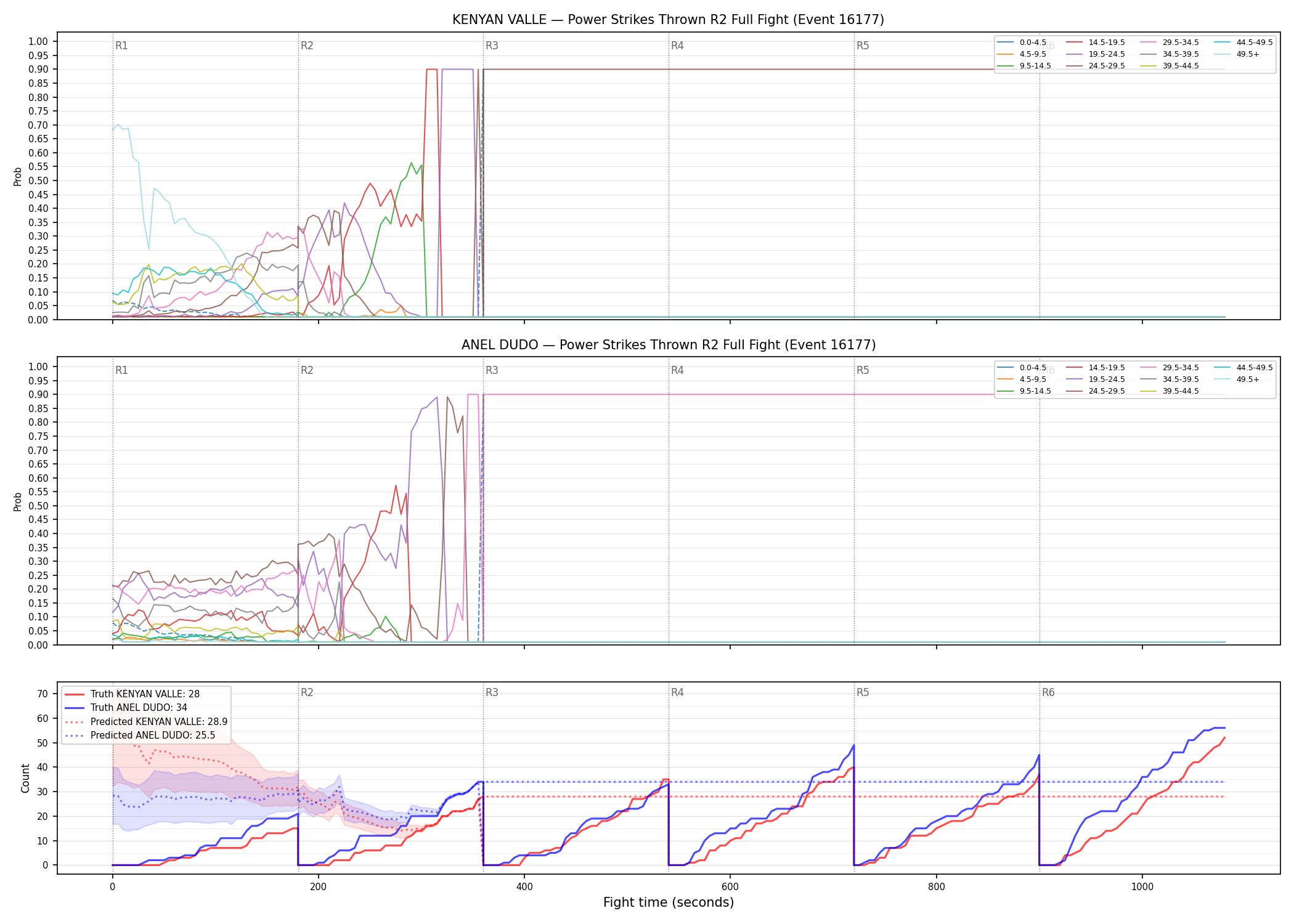Image resolution: width=1294 pixels, height=924 pixels.
Task: Select 'Truth KENYAN VALLE: 28' legend entry
Action: click(x=145, y=694)
